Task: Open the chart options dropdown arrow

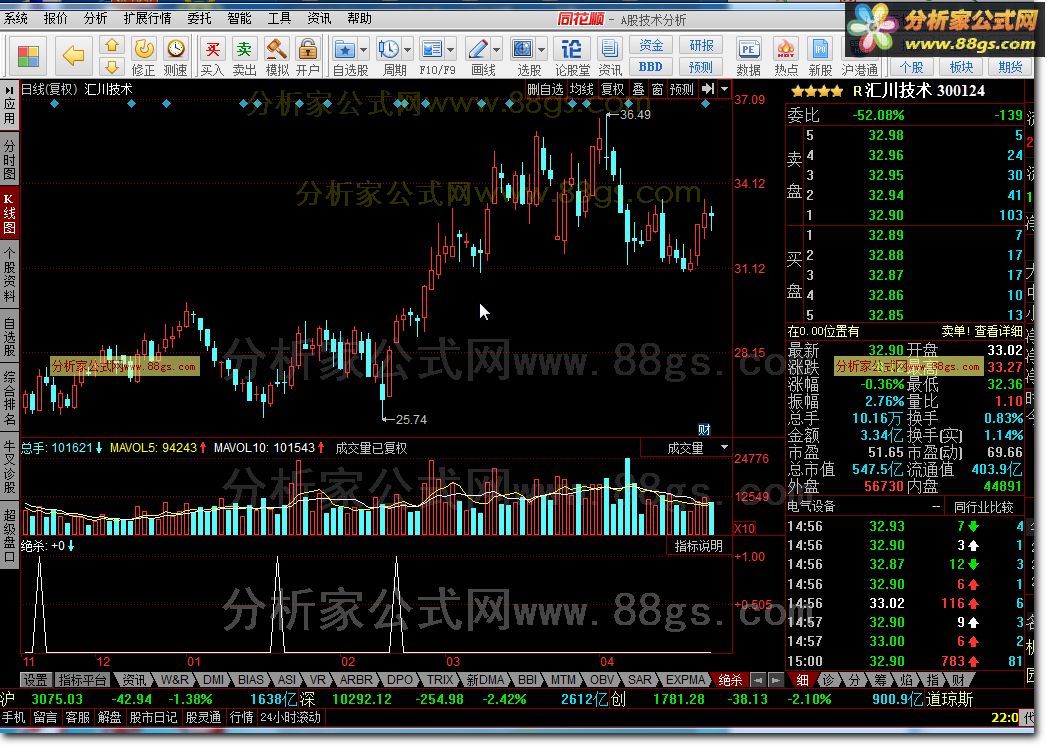Action: coord(724,89)
